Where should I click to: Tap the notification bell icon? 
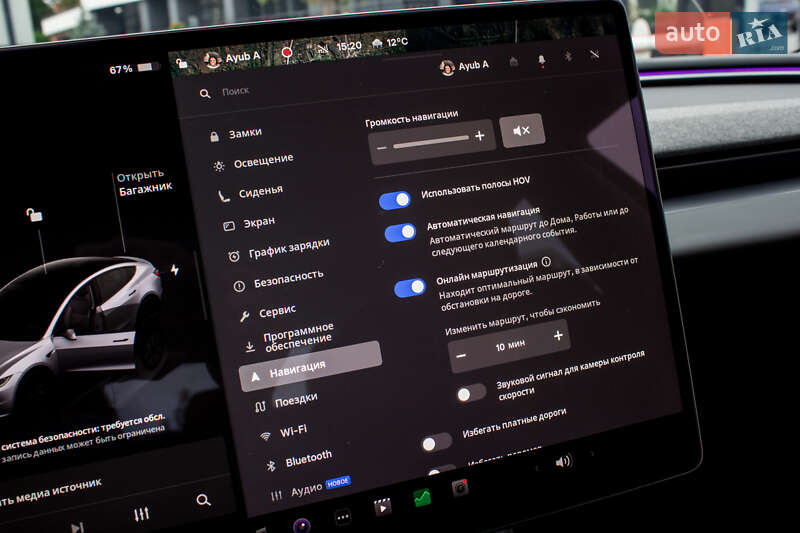(541, 61)
